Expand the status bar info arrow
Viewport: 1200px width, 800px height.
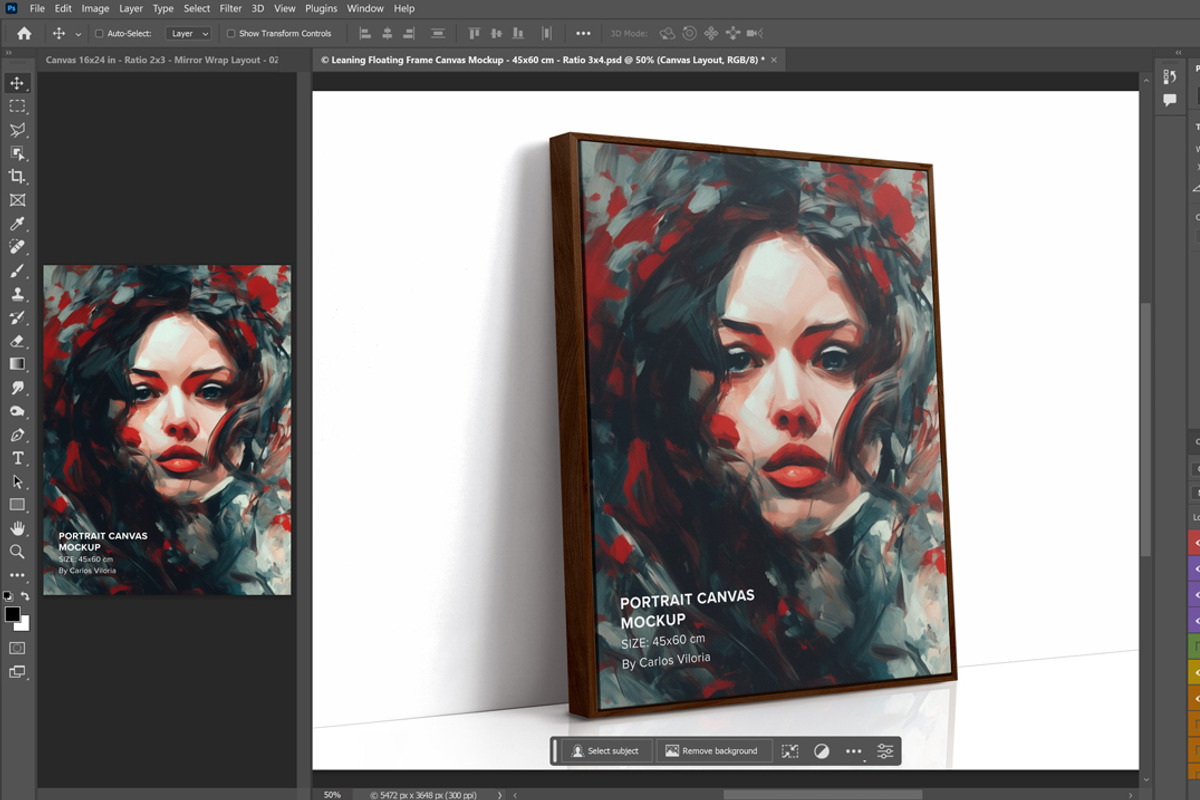(500, 795)
